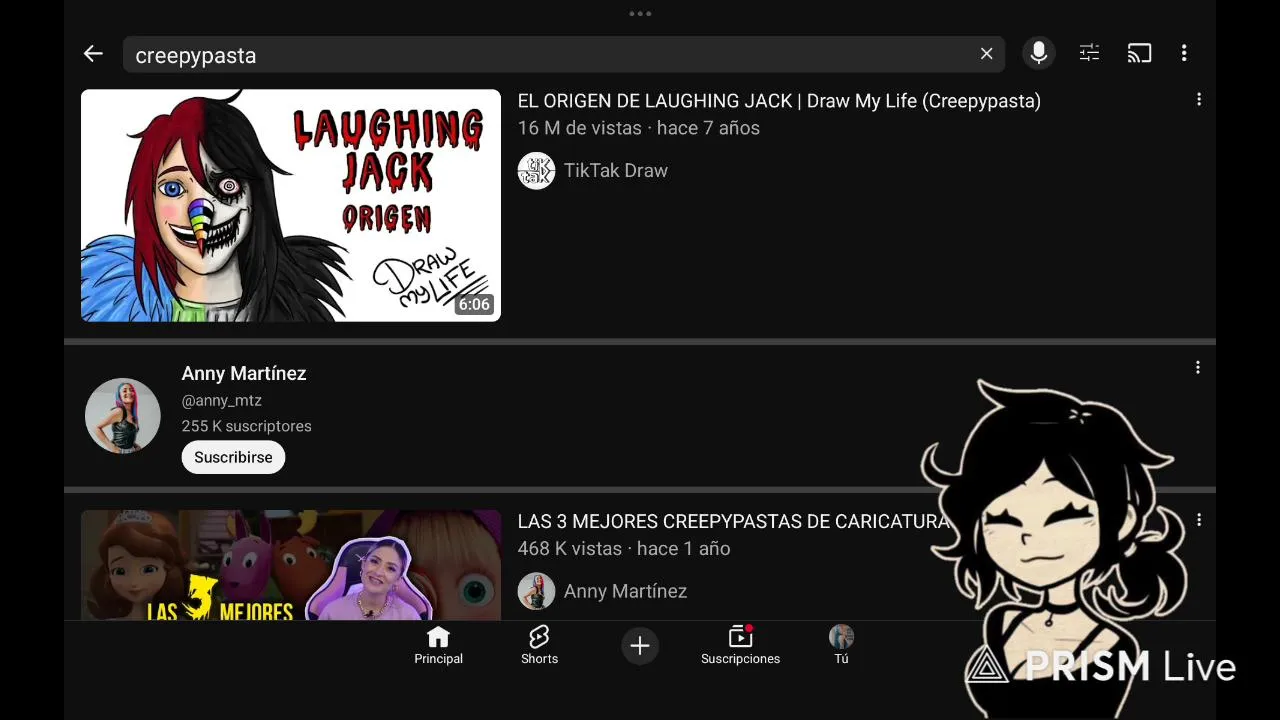Open the Tú profile tab

coord(841,646)
